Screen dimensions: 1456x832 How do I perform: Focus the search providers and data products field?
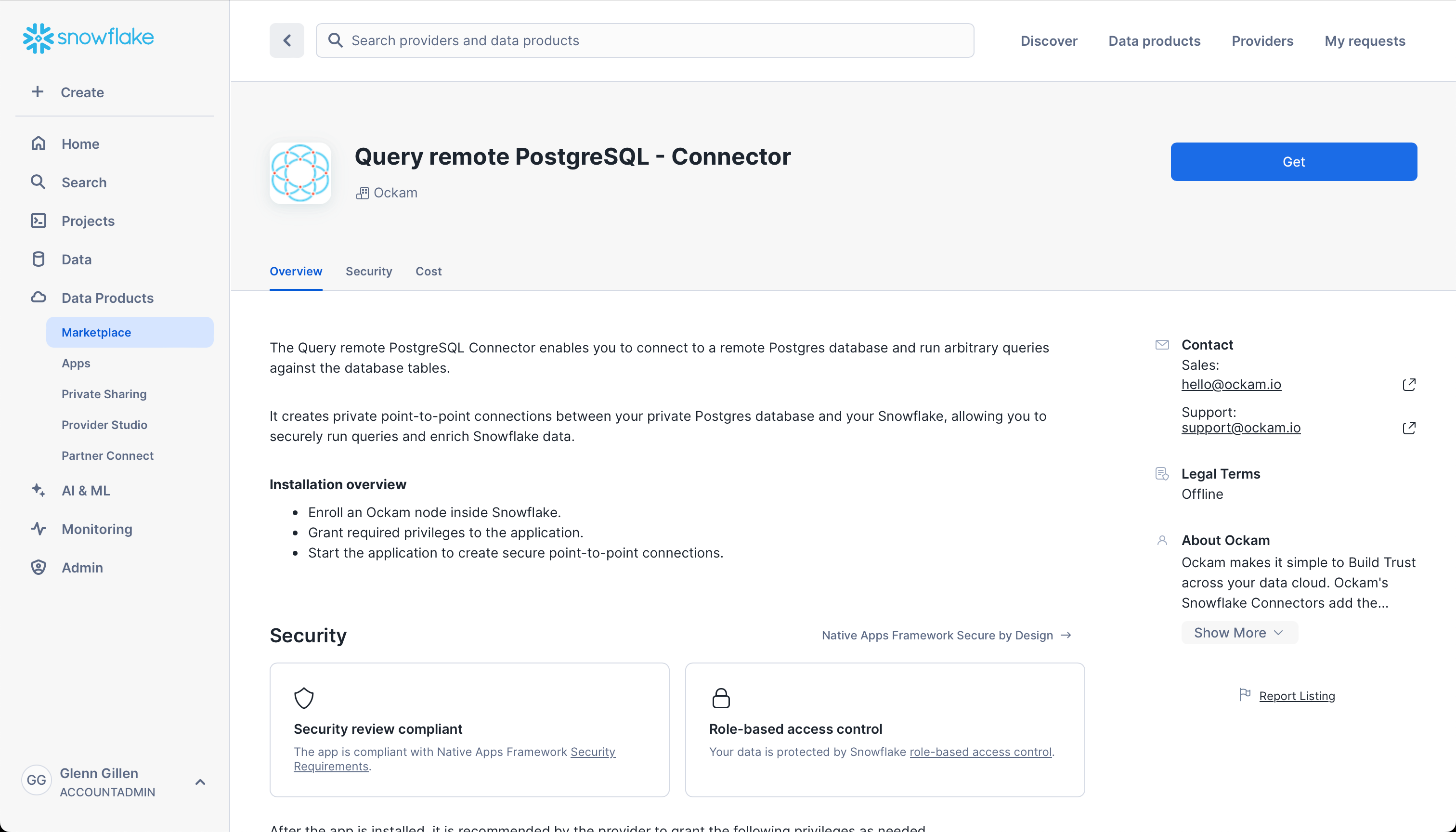pos(645,40)
